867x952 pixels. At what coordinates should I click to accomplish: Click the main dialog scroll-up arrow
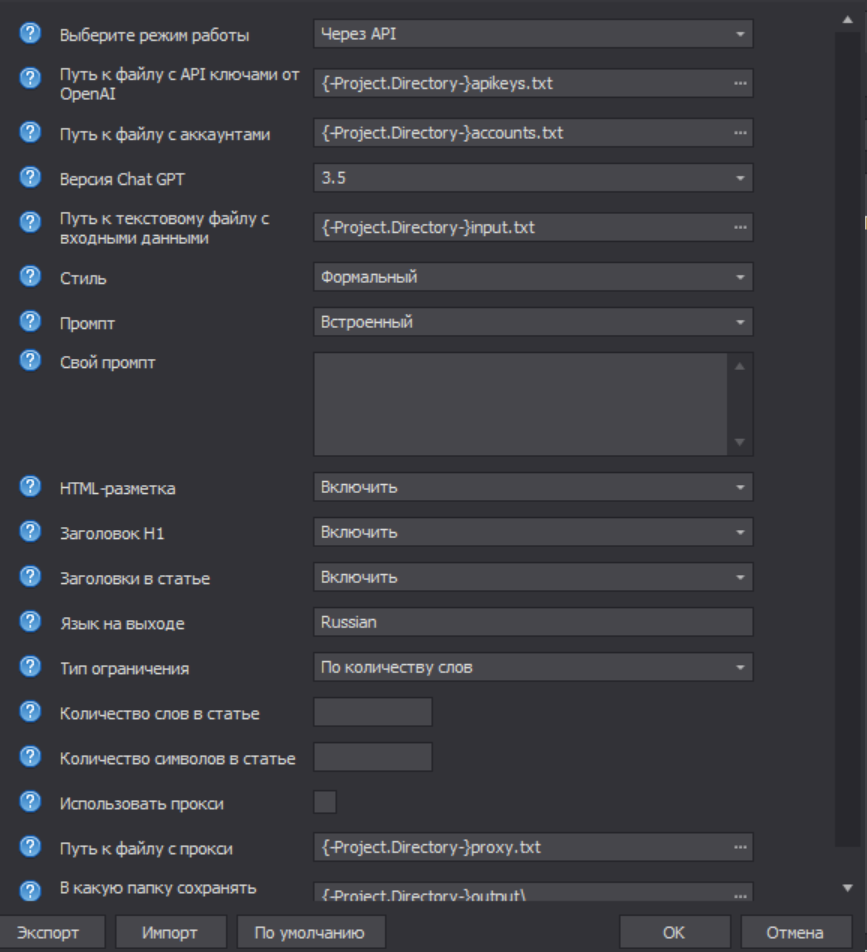point(848,20)
